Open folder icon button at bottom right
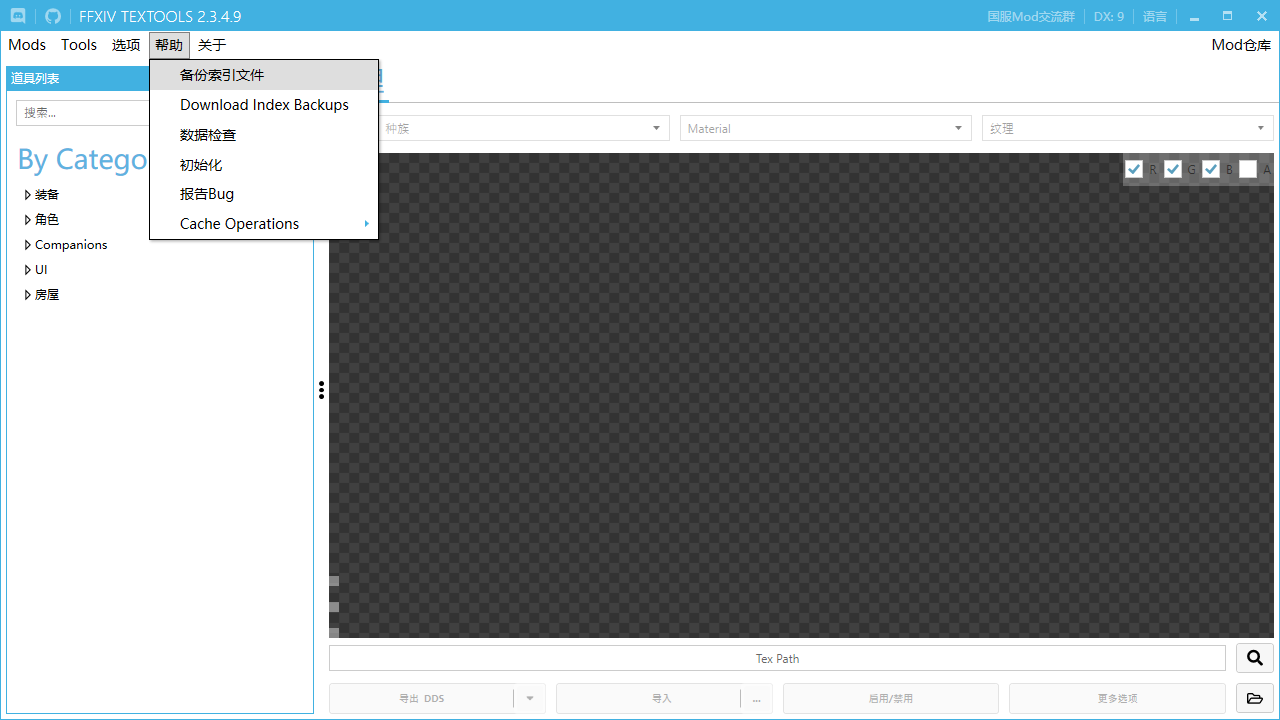This screenshot has height=720, width=1280. [1255, 698]
